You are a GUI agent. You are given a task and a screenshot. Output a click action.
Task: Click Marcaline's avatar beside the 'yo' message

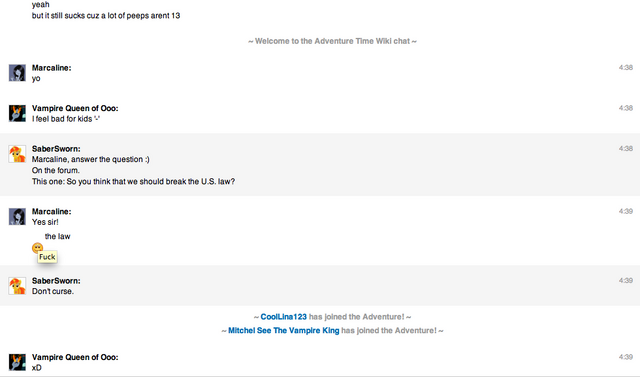tap(17, 73)
